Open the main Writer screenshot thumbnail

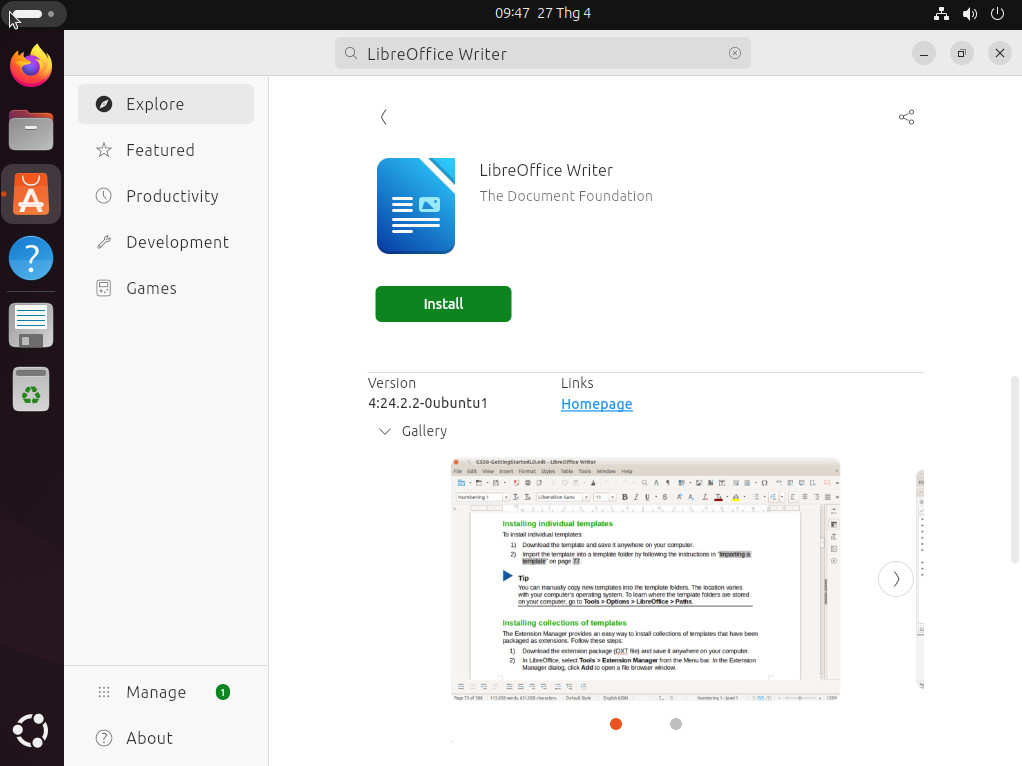coord(645,580)
